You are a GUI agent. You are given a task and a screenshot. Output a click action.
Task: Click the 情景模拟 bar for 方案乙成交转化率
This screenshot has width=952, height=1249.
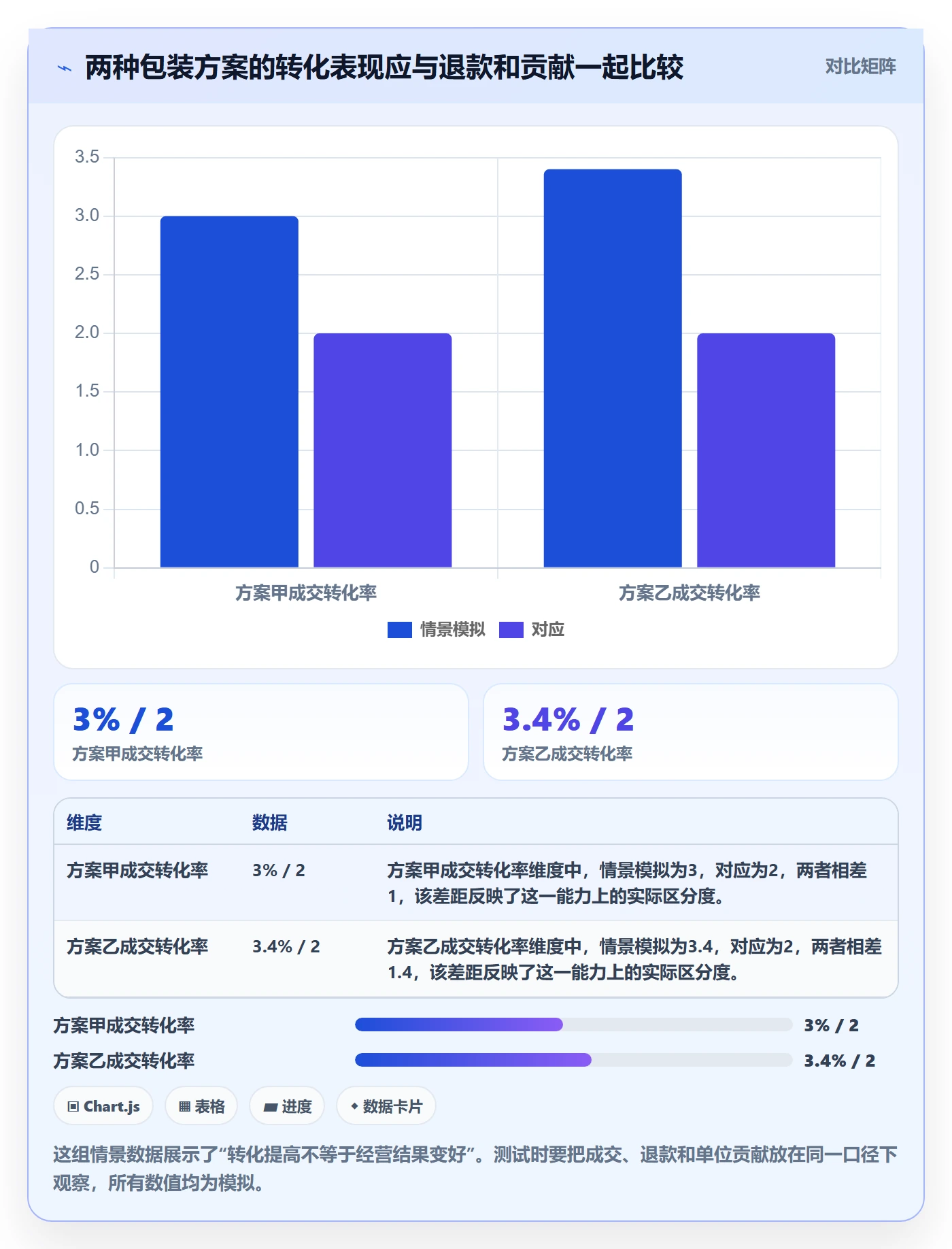pyautogui.click(x=613, y=368)
